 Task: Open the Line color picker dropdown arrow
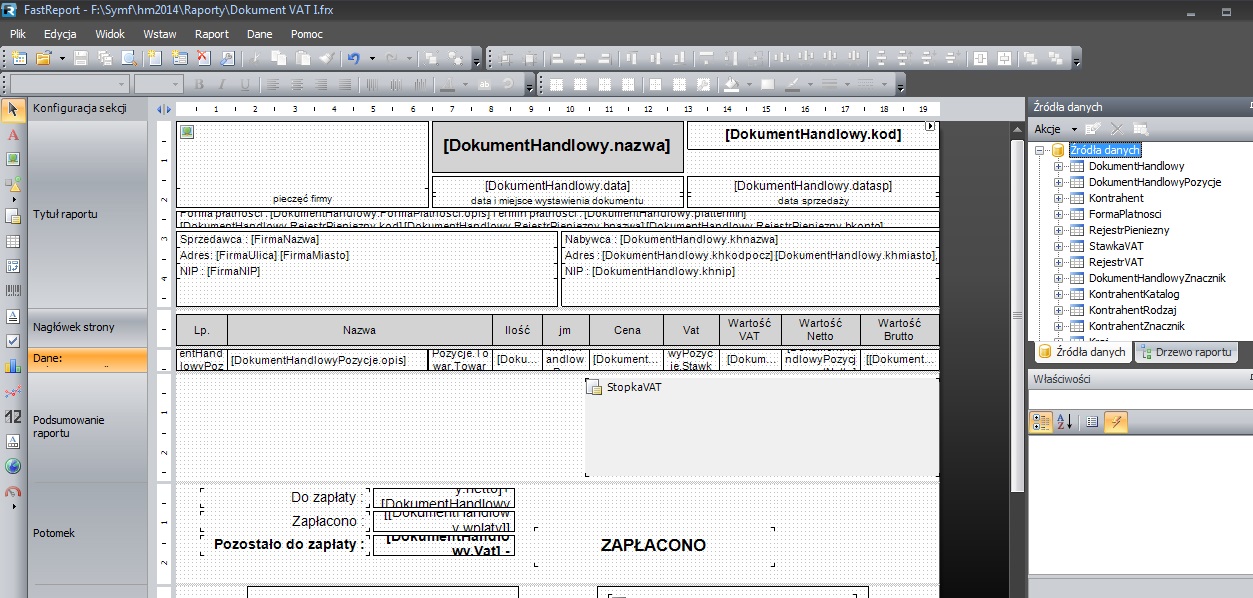tap(810, 84)
